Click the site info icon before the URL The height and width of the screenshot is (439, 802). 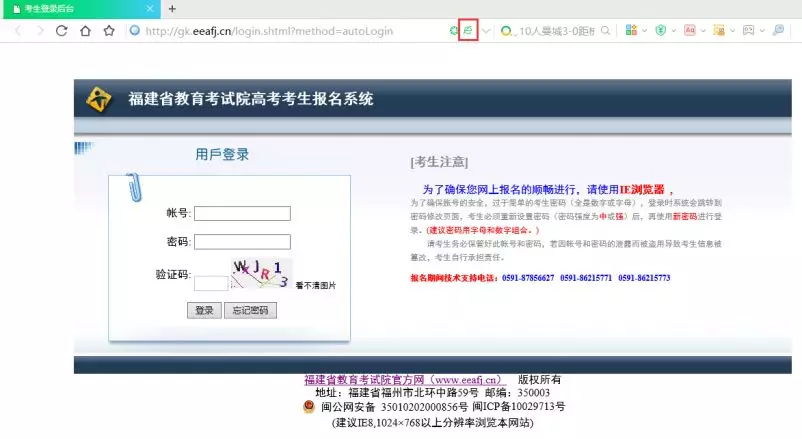tap(135, 31)
